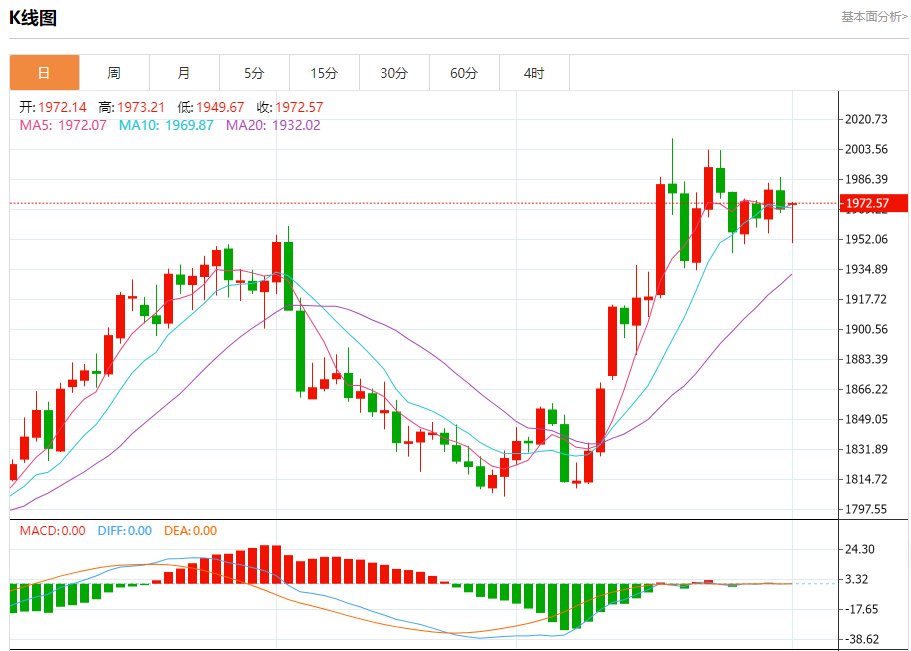
Task: Click the 1866.22 price axis label
Action: [x=866, y=389]
